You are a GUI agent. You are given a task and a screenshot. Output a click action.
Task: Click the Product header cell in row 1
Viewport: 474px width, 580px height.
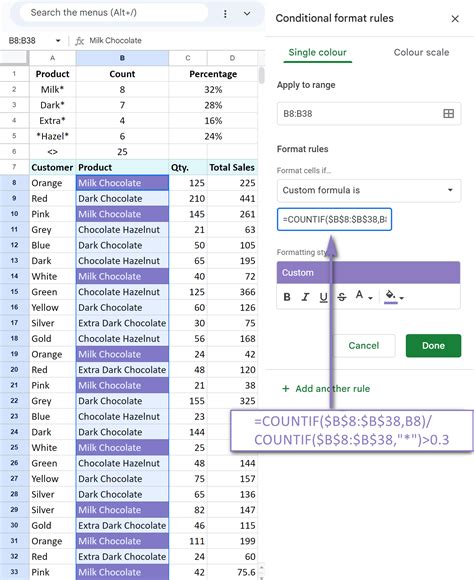53,74
